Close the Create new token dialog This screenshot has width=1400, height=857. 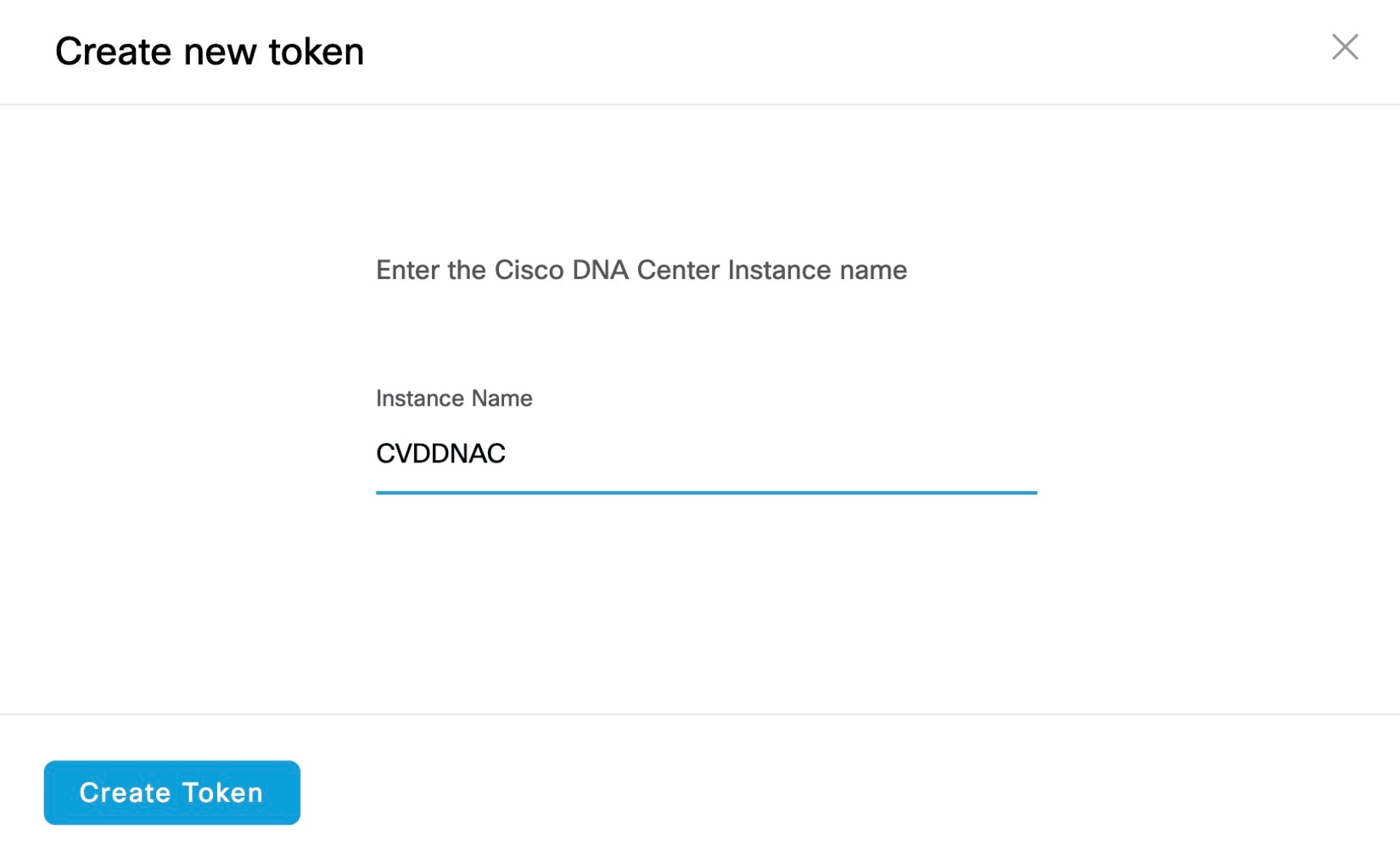1345,48
